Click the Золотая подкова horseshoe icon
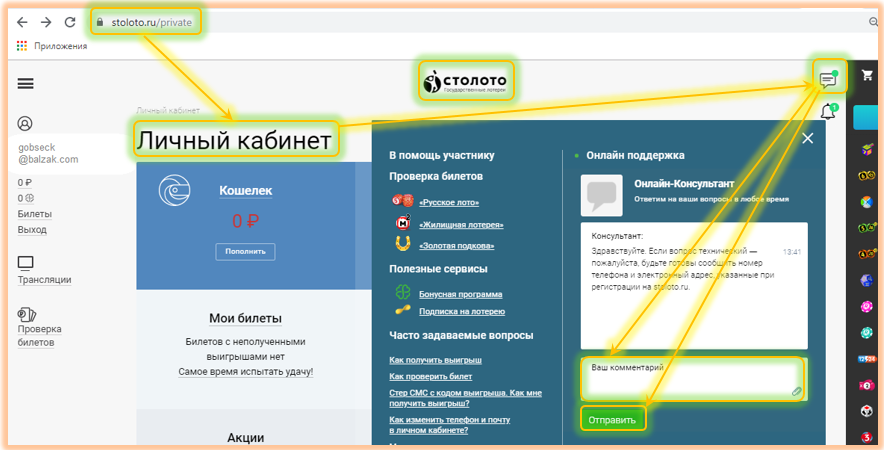This screenshot has height=450, width=884. coord(403,244)
